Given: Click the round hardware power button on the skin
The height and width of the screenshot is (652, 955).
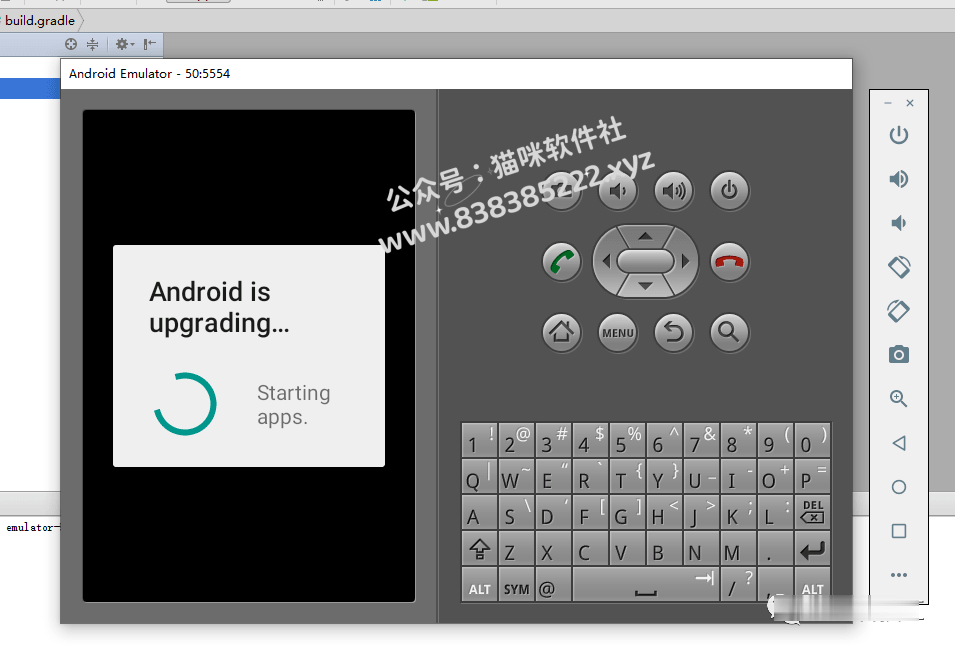Looking at the screenshot, I should 730,191.
